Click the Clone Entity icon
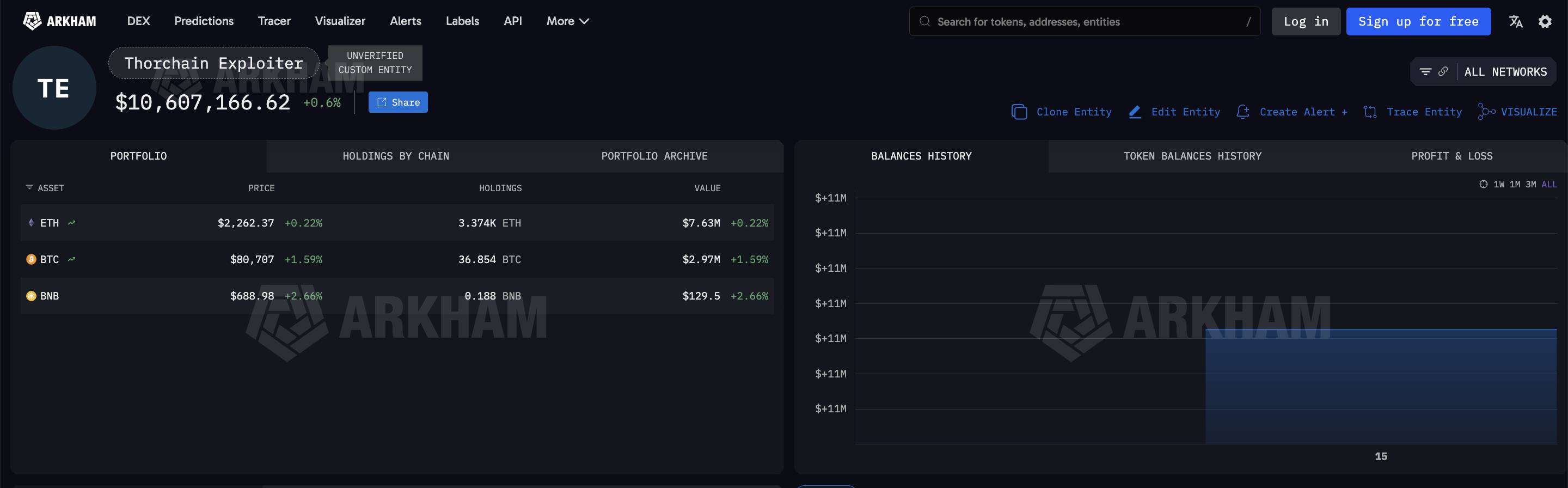This screenshot has height=488, width=1568. [1019, 112]
